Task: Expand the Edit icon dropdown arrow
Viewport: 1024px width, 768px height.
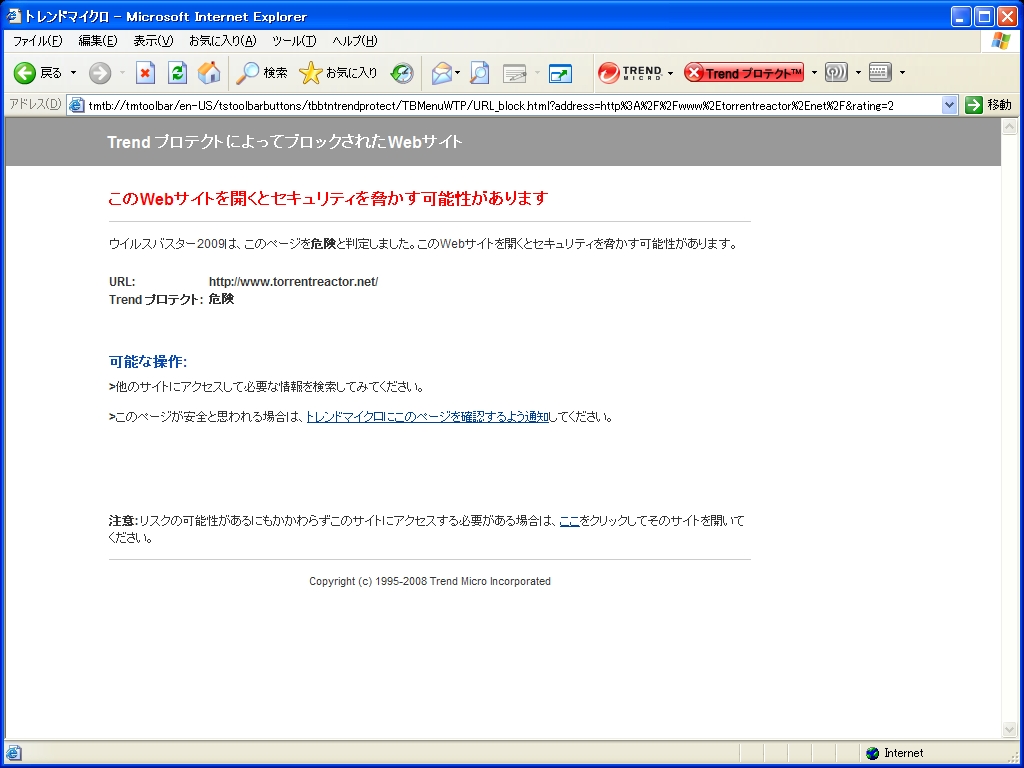Action: [x=537, y=72]
